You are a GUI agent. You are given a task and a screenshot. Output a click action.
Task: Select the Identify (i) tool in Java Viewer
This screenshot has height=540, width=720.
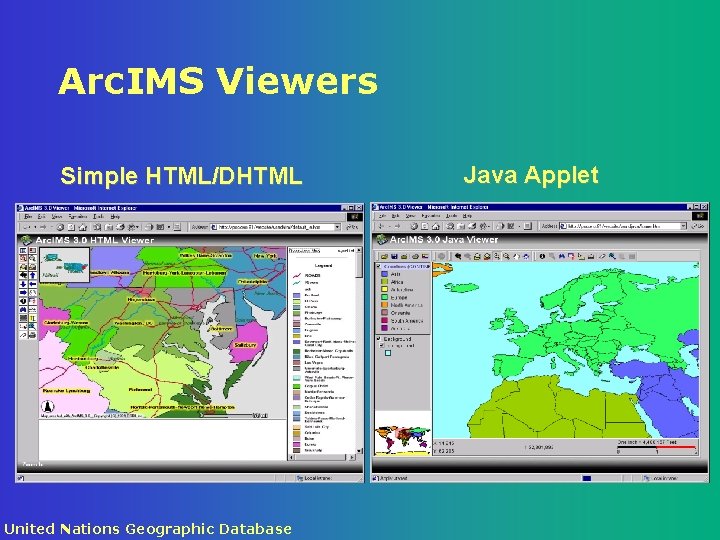542,256
